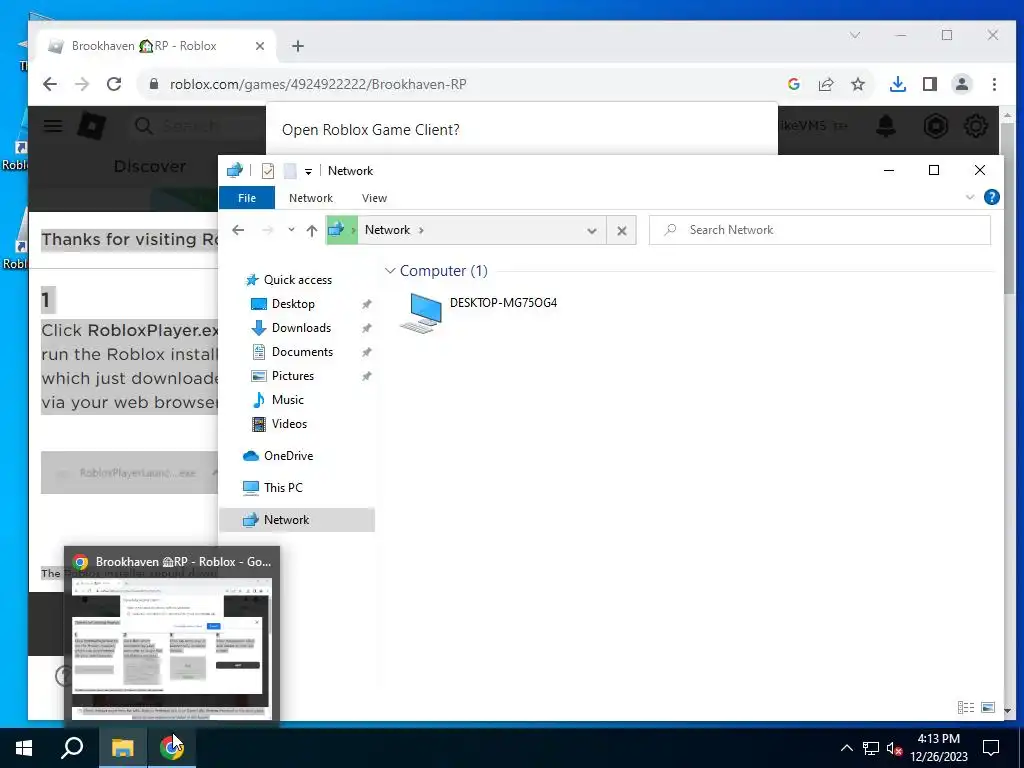Open the View ribbon tab
The height and width of the screenshot is (768, 1024).
(374, 198)
